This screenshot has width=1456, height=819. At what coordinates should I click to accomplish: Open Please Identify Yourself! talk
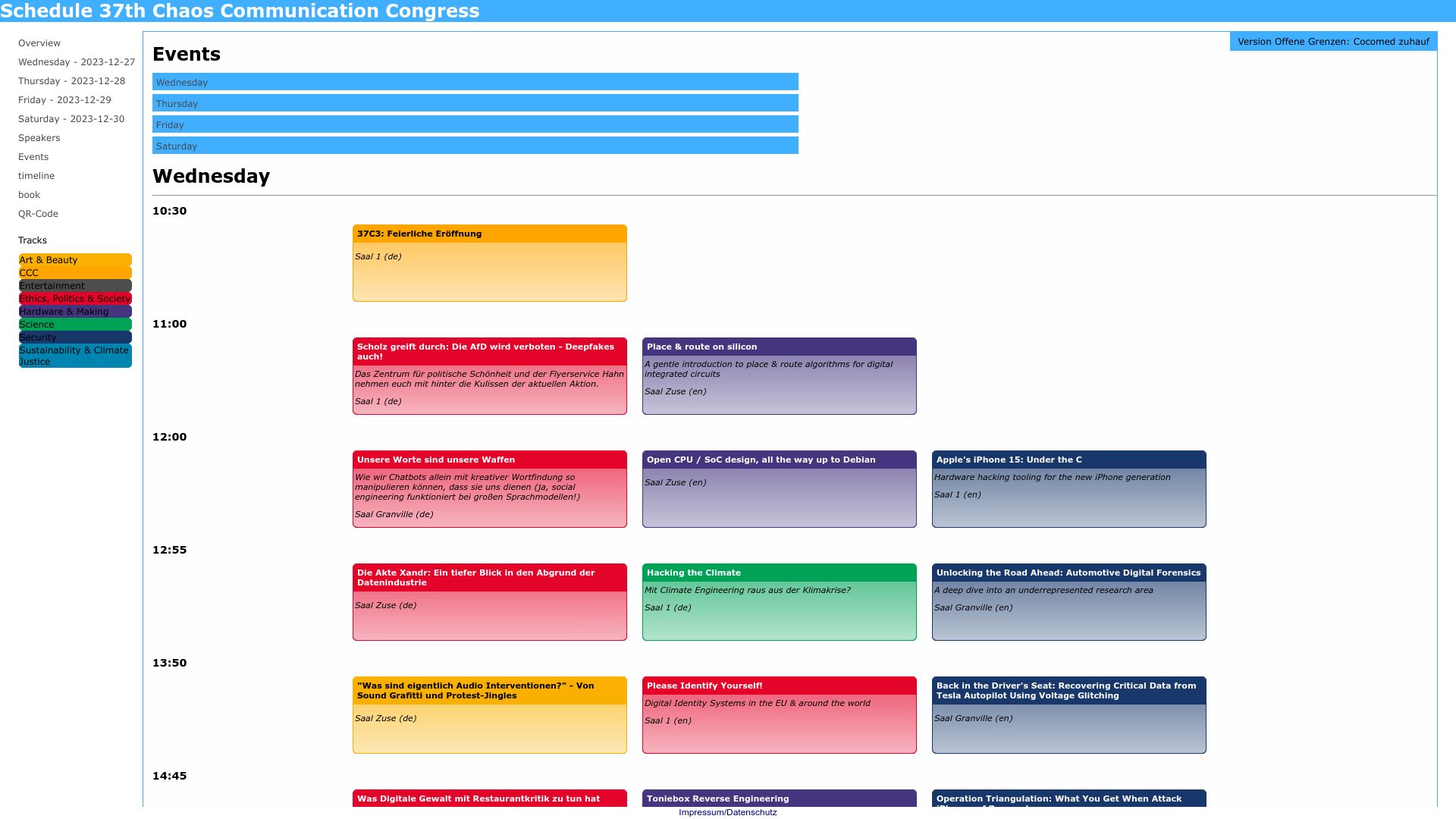(x=780, y=715)
